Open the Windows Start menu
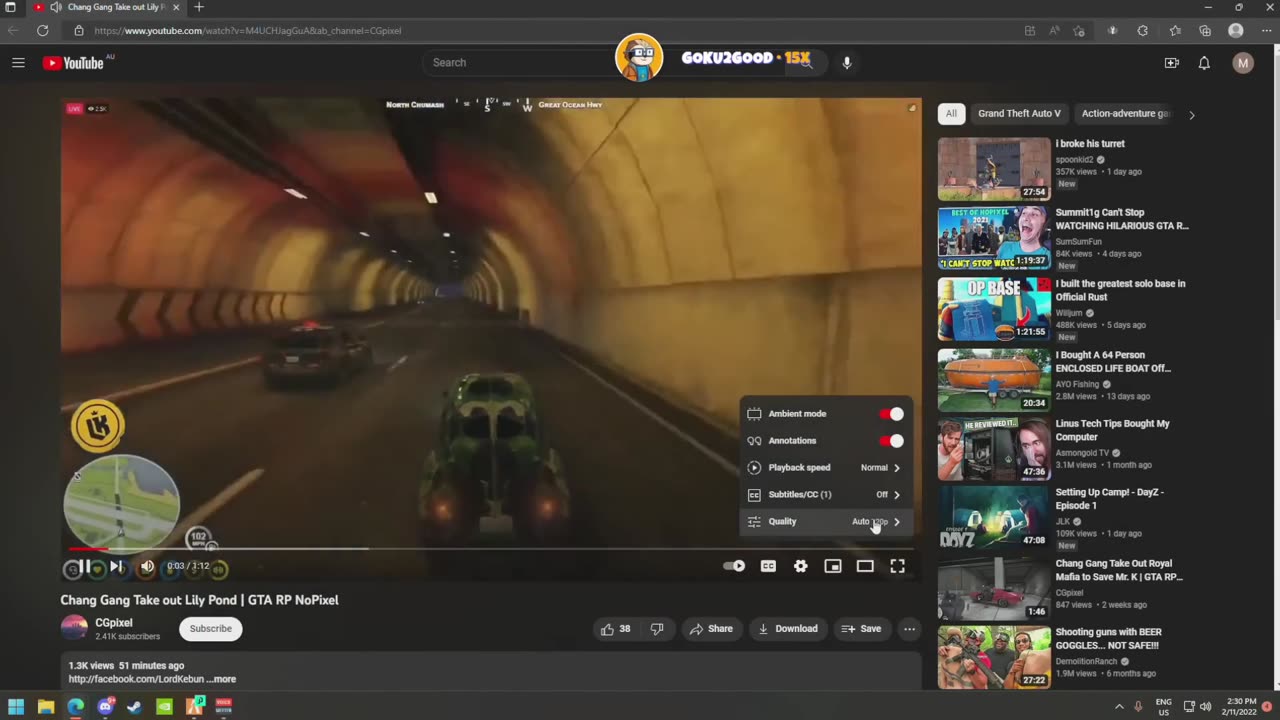This screenshot has height=720, width=1280. click(x=16, y=707)
